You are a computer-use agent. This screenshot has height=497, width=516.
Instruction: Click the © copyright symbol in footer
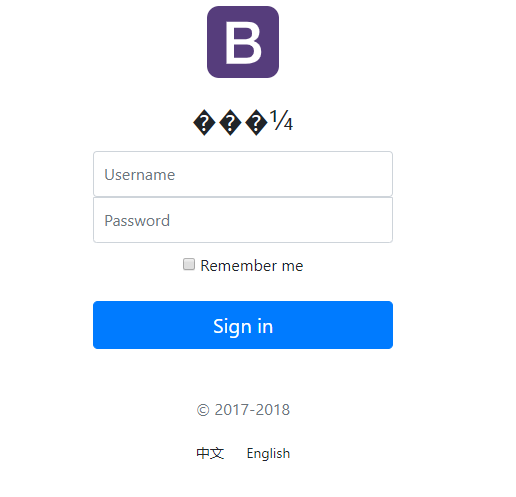point(203,410)
